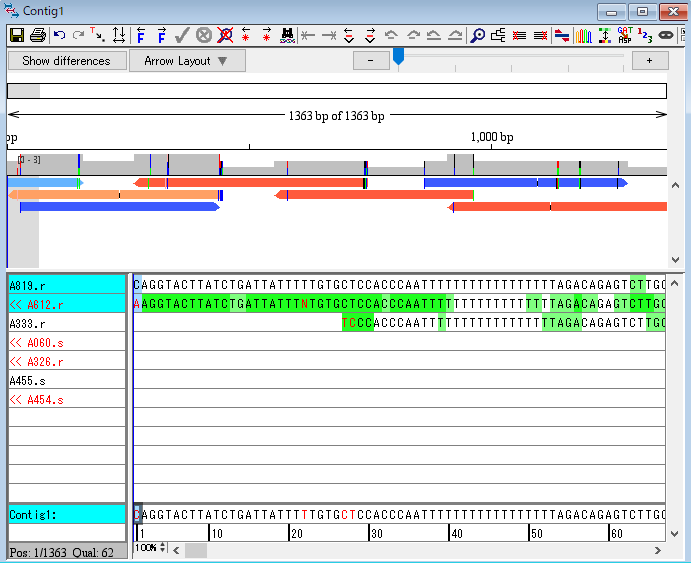The height and width of the screenshot is (563, 691).
Task: Click the horizontal scrollbar left arrow
Action: pos(176,550)
